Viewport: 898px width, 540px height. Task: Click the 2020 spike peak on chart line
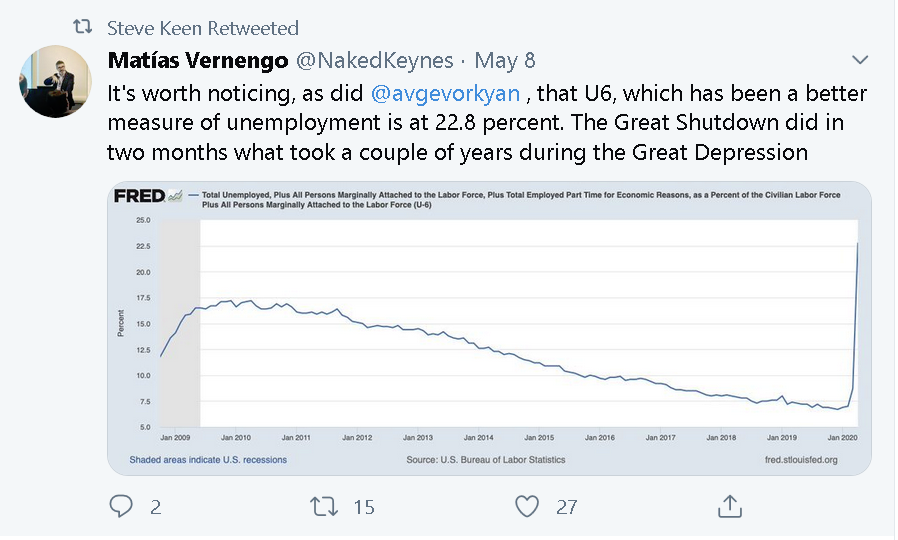pos(857,244)
